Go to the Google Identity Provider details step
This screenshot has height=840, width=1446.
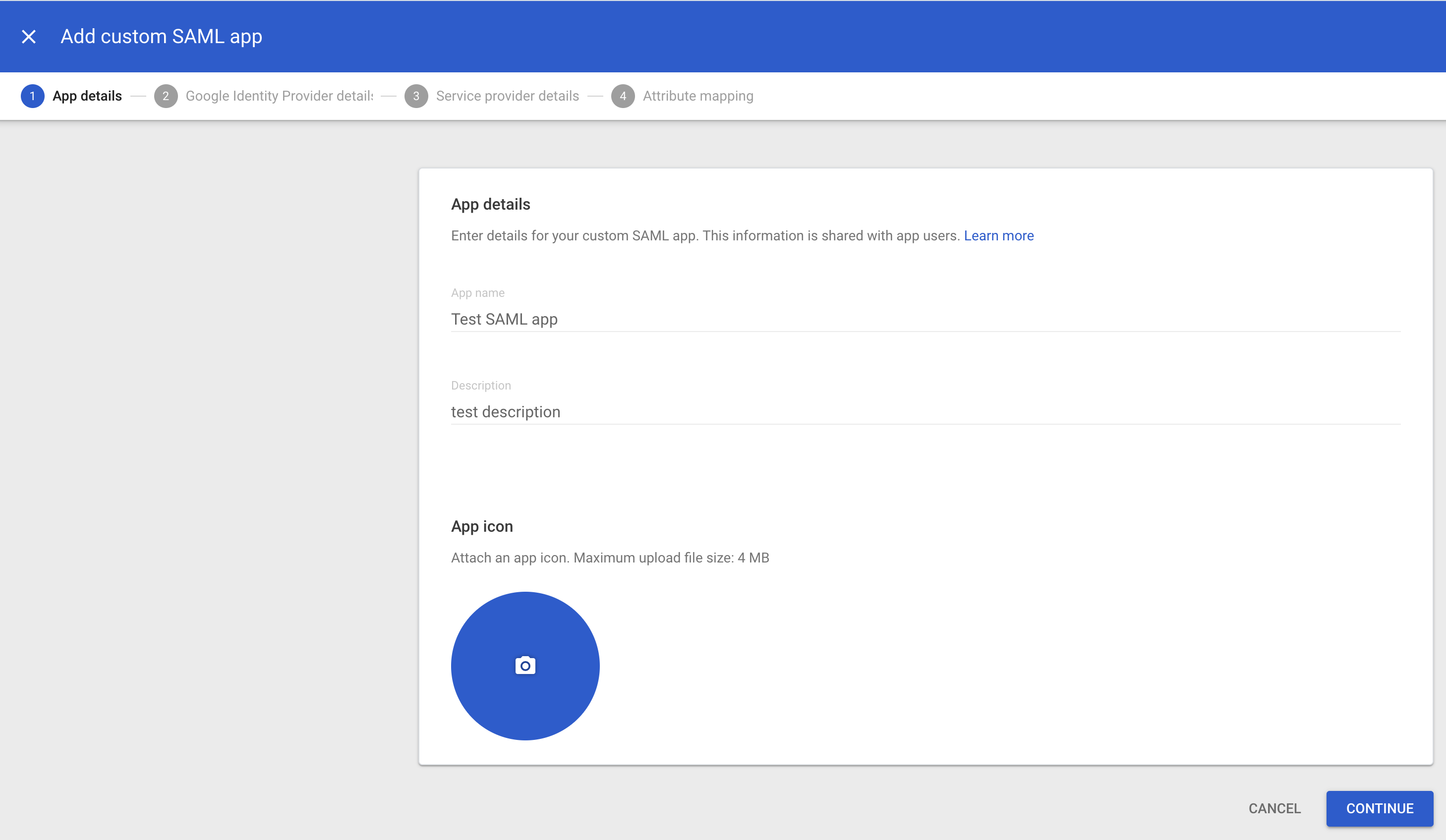(x=279, y=96)
